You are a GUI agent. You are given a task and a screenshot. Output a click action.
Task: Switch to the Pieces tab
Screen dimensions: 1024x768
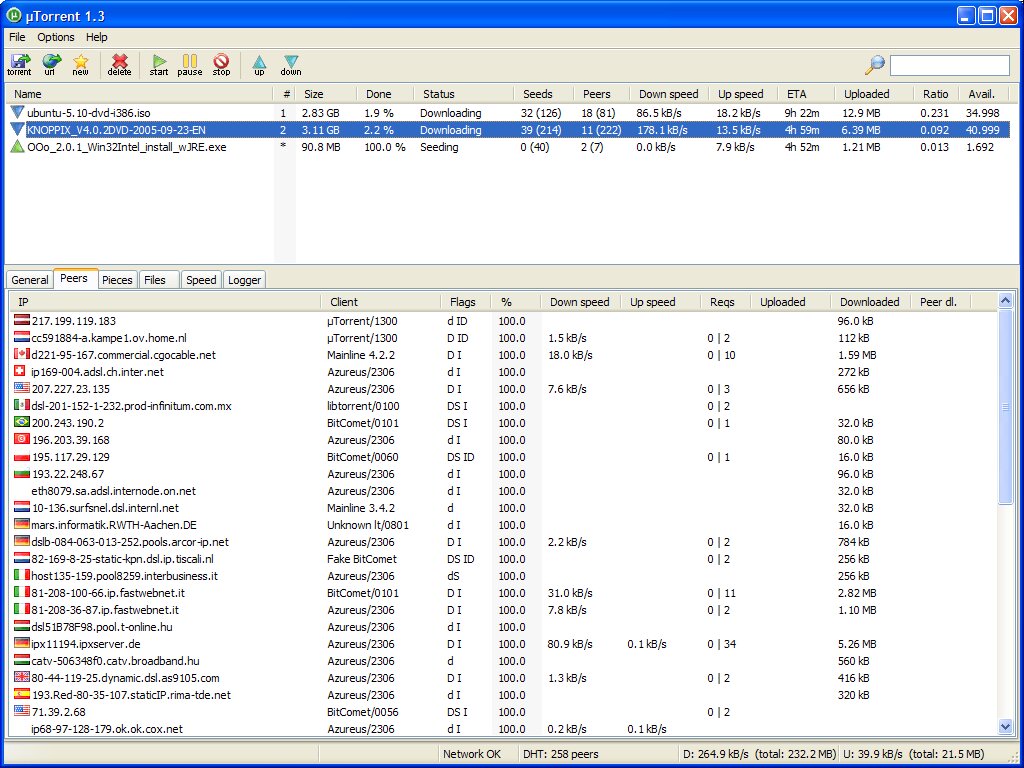[118, 280]
